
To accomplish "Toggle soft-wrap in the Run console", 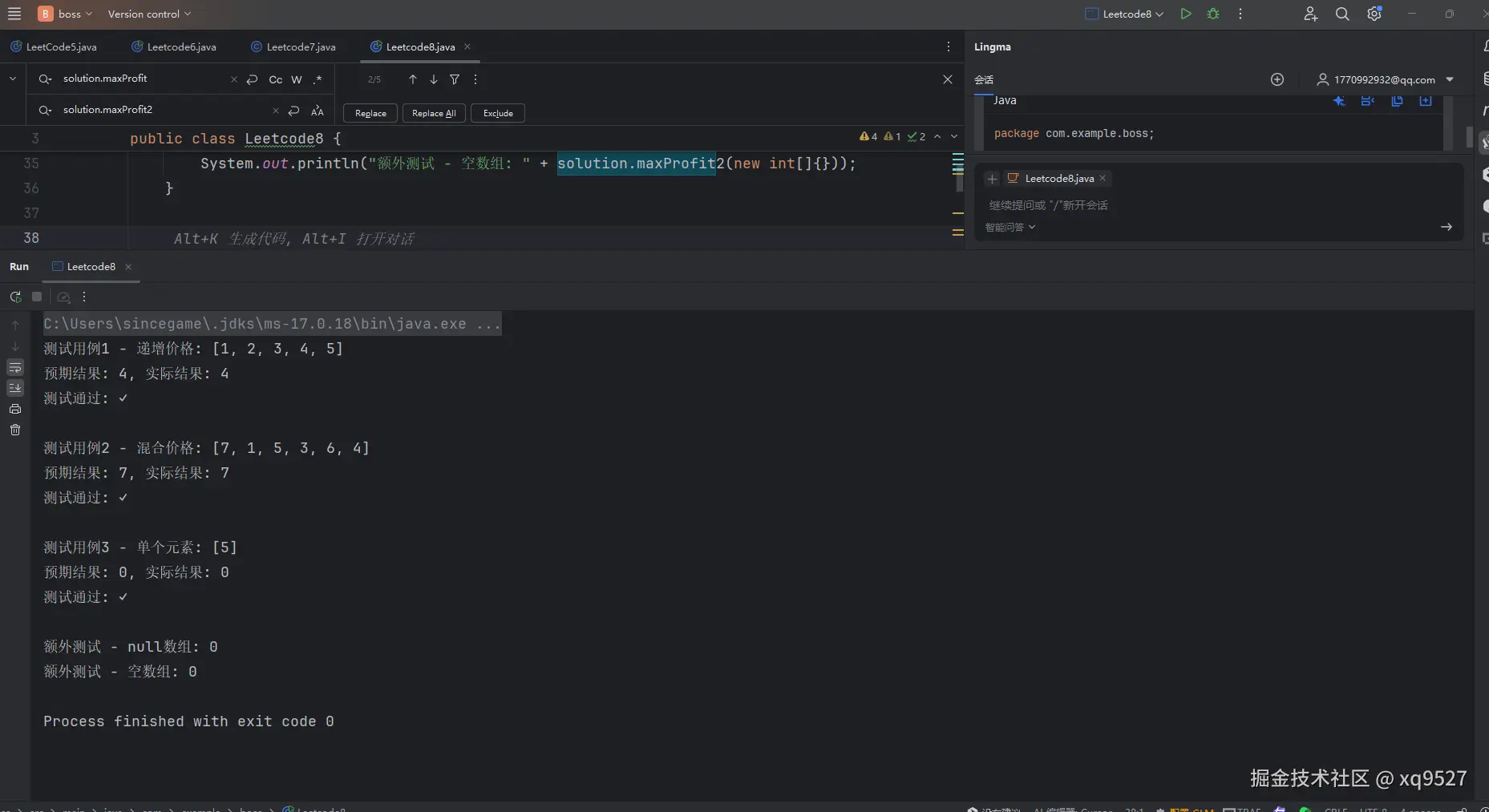I will pos(15,367).
